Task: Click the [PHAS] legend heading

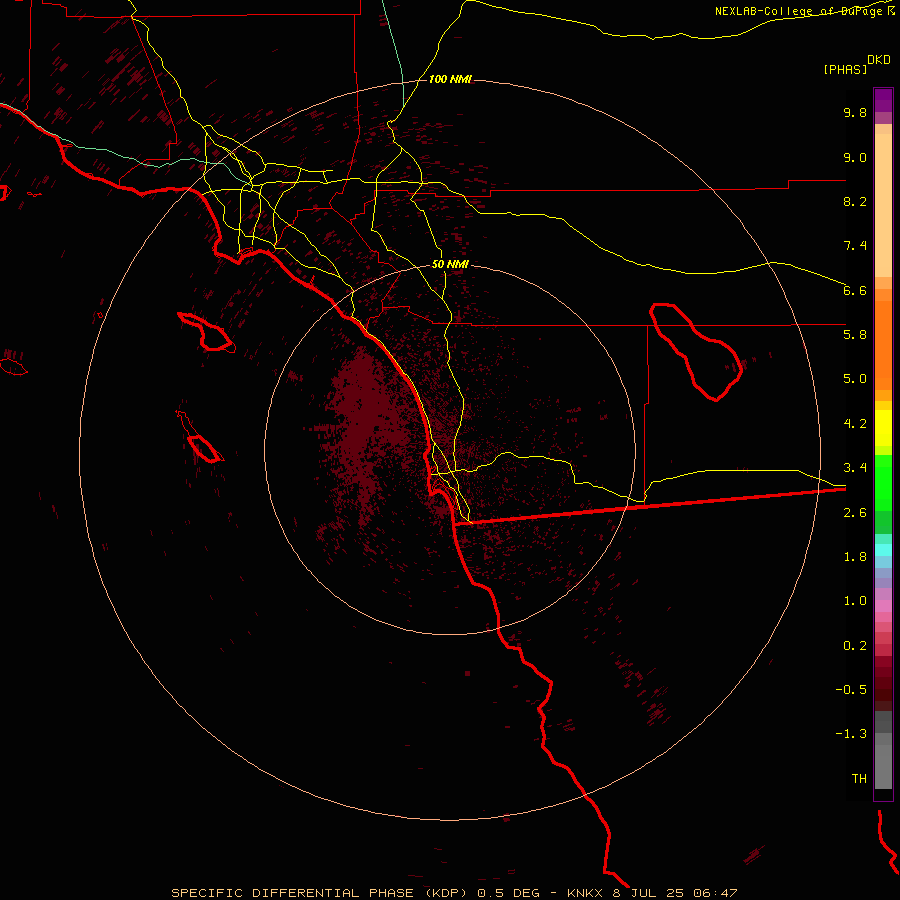Action: click(x=845, y=70)
